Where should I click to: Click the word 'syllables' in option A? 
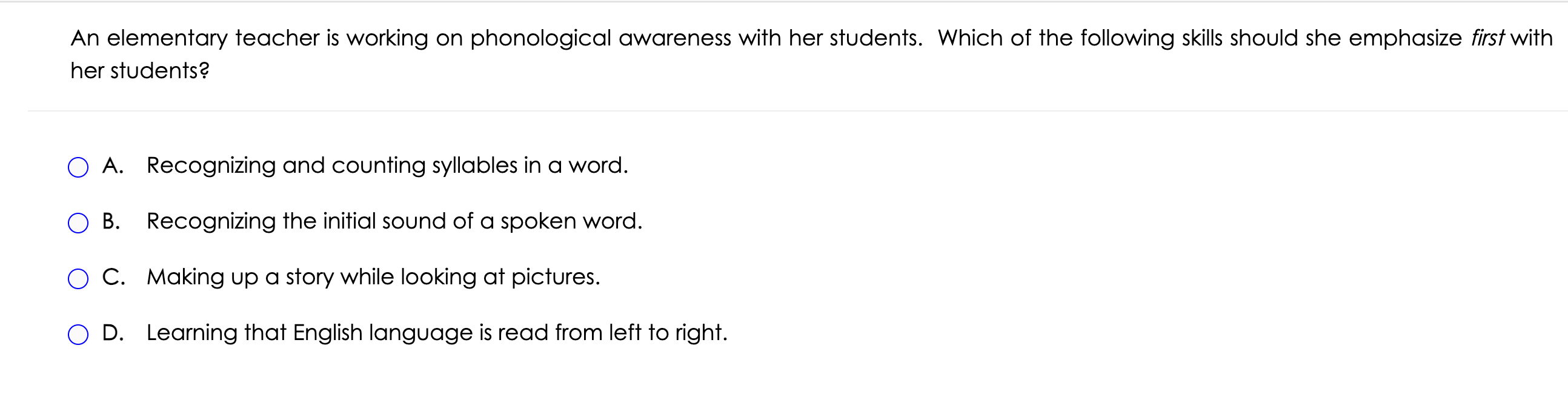point(475,165)
